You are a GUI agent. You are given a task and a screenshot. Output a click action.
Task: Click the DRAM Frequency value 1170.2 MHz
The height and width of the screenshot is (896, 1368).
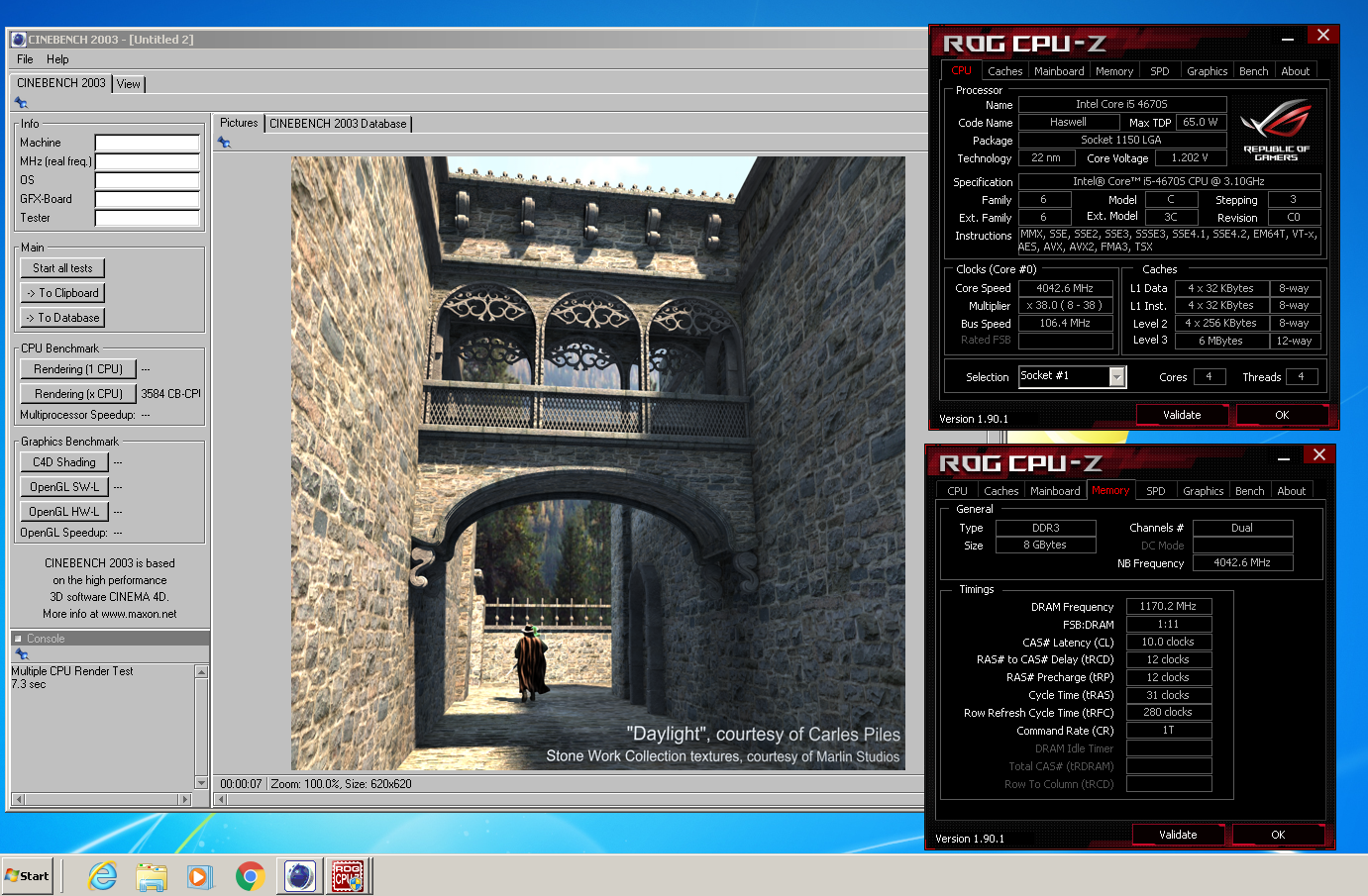pyautogui.click(x=1168, y=606)
